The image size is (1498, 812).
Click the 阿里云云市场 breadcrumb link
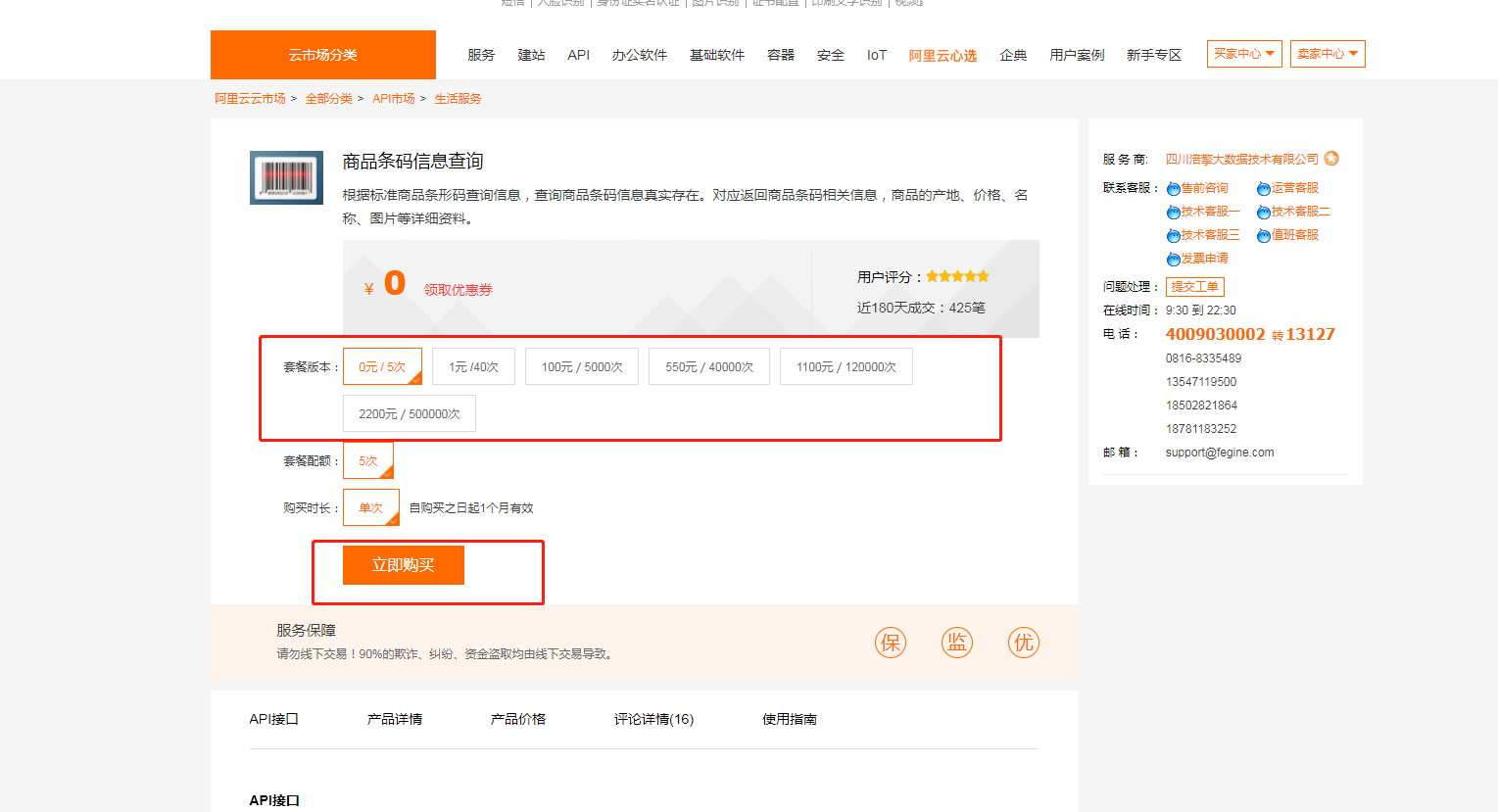[250, 98]
